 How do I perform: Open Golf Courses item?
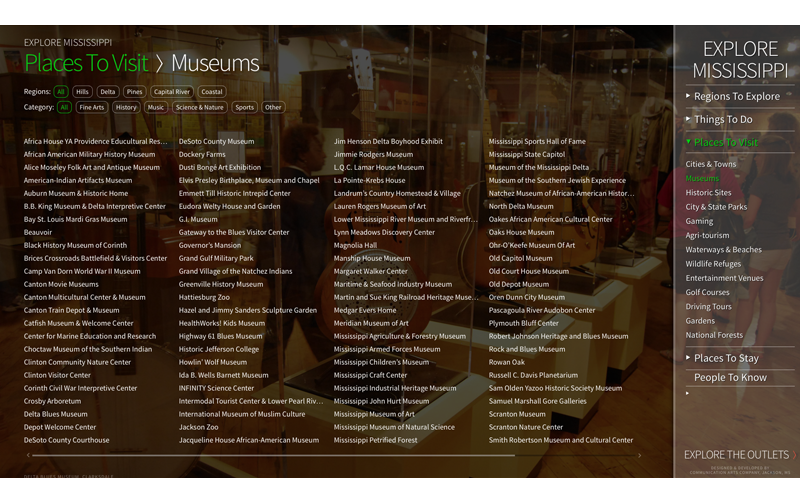pyautogui.click(x=707, y=292)
